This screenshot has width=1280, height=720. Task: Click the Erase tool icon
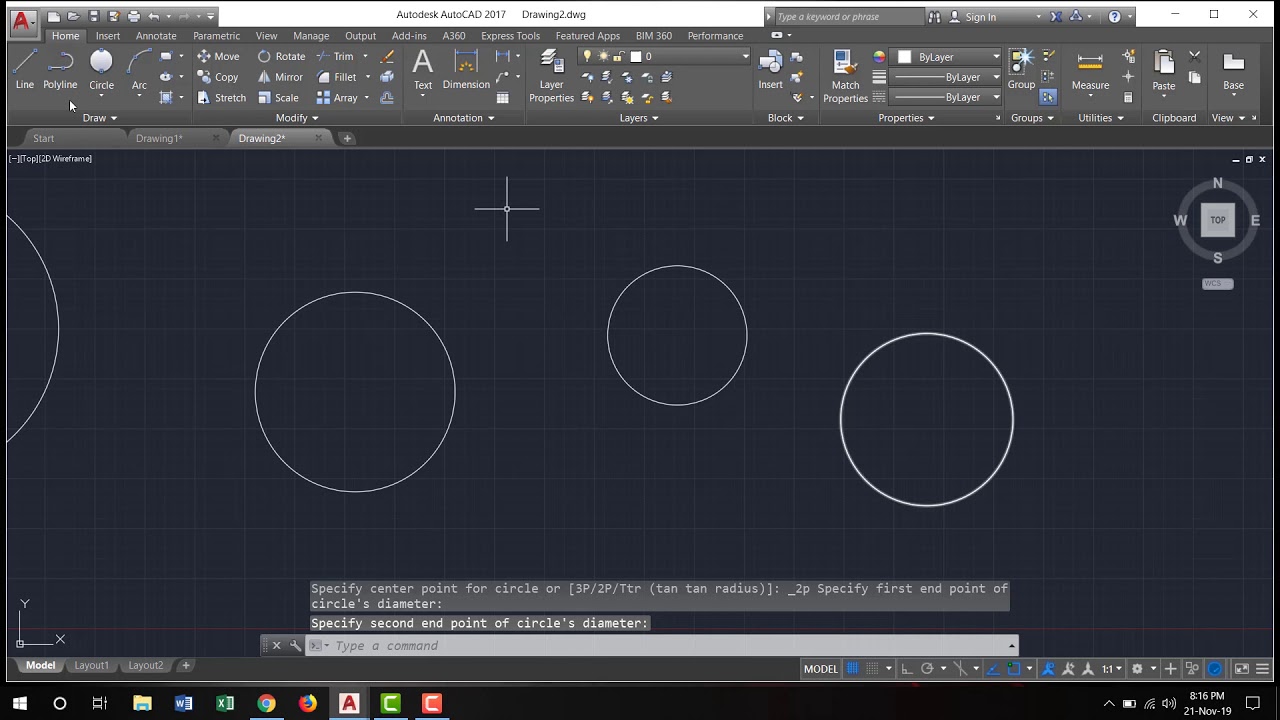[387, 56]
